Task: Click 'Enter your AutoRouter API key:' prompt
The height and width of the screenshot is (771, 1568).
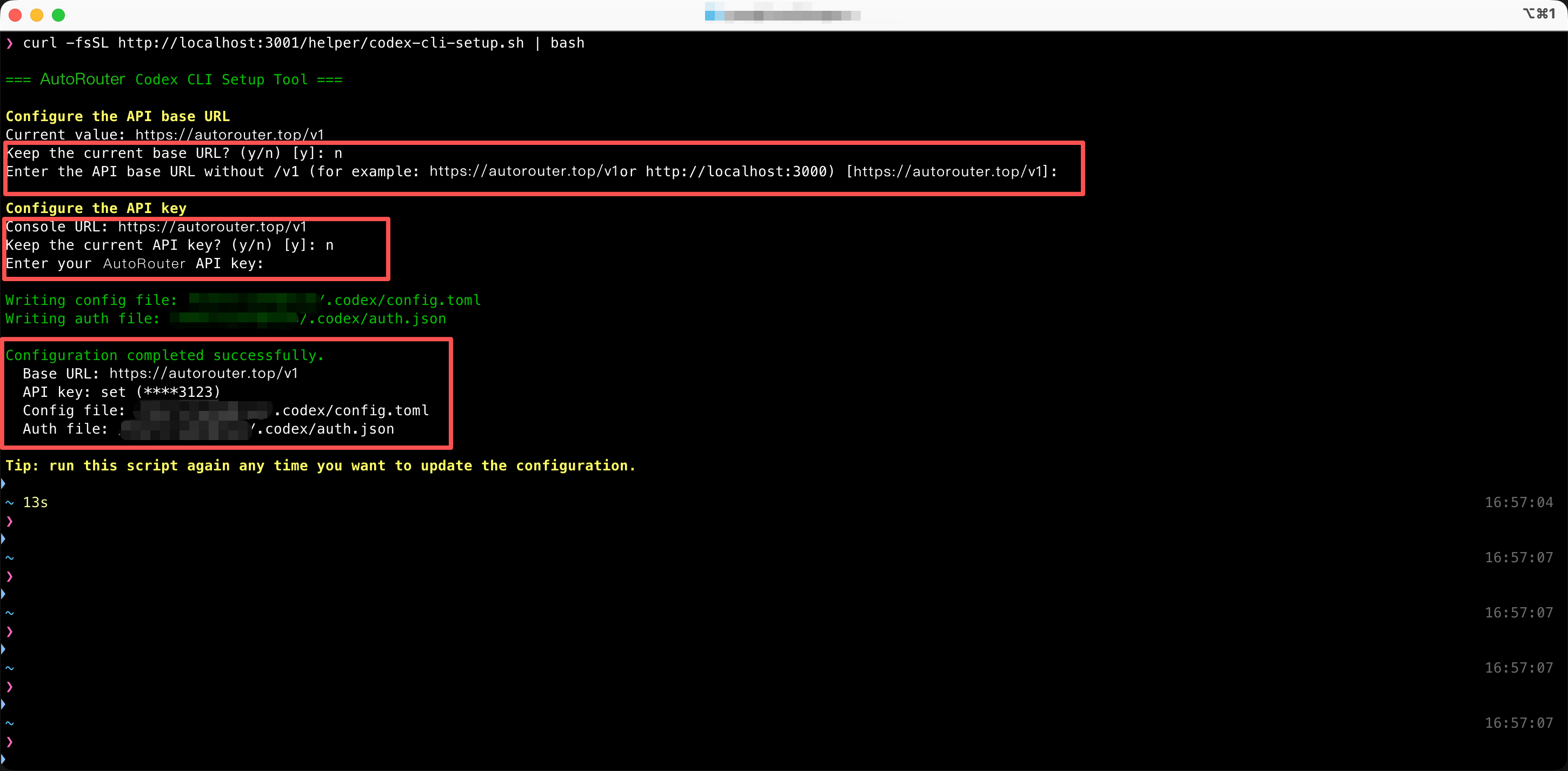Action: pyautogui.click(x=135, y=263)
